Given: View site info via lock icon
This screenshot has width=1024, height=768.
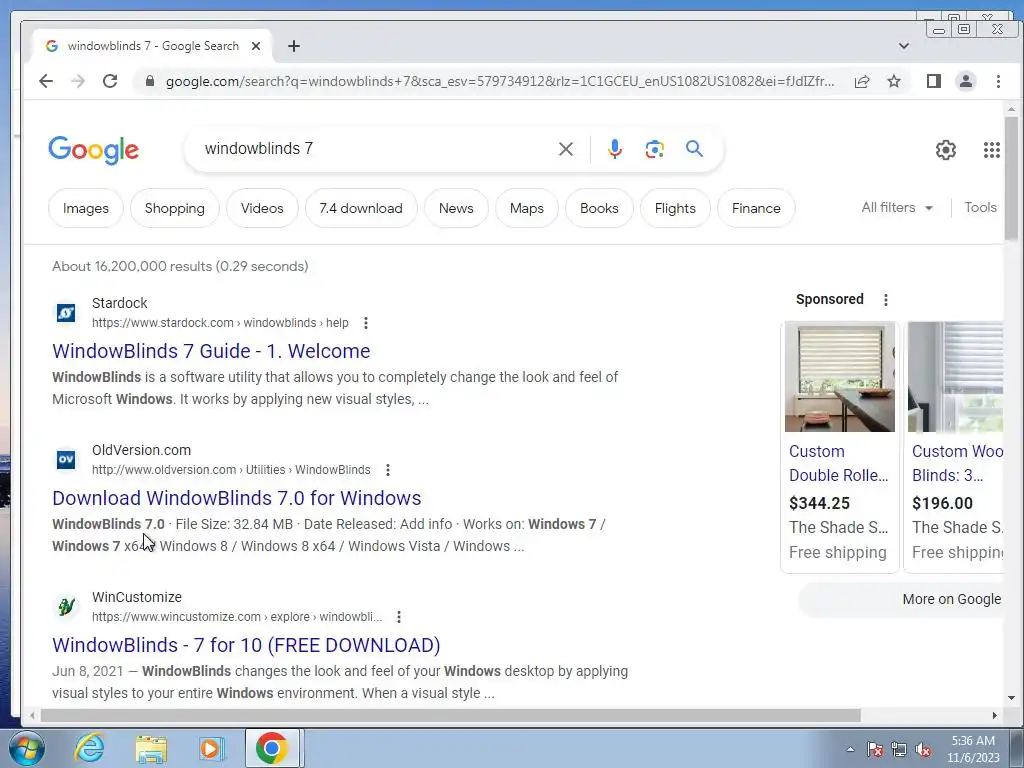Looking at the screenshot, I should click(150, 81).
